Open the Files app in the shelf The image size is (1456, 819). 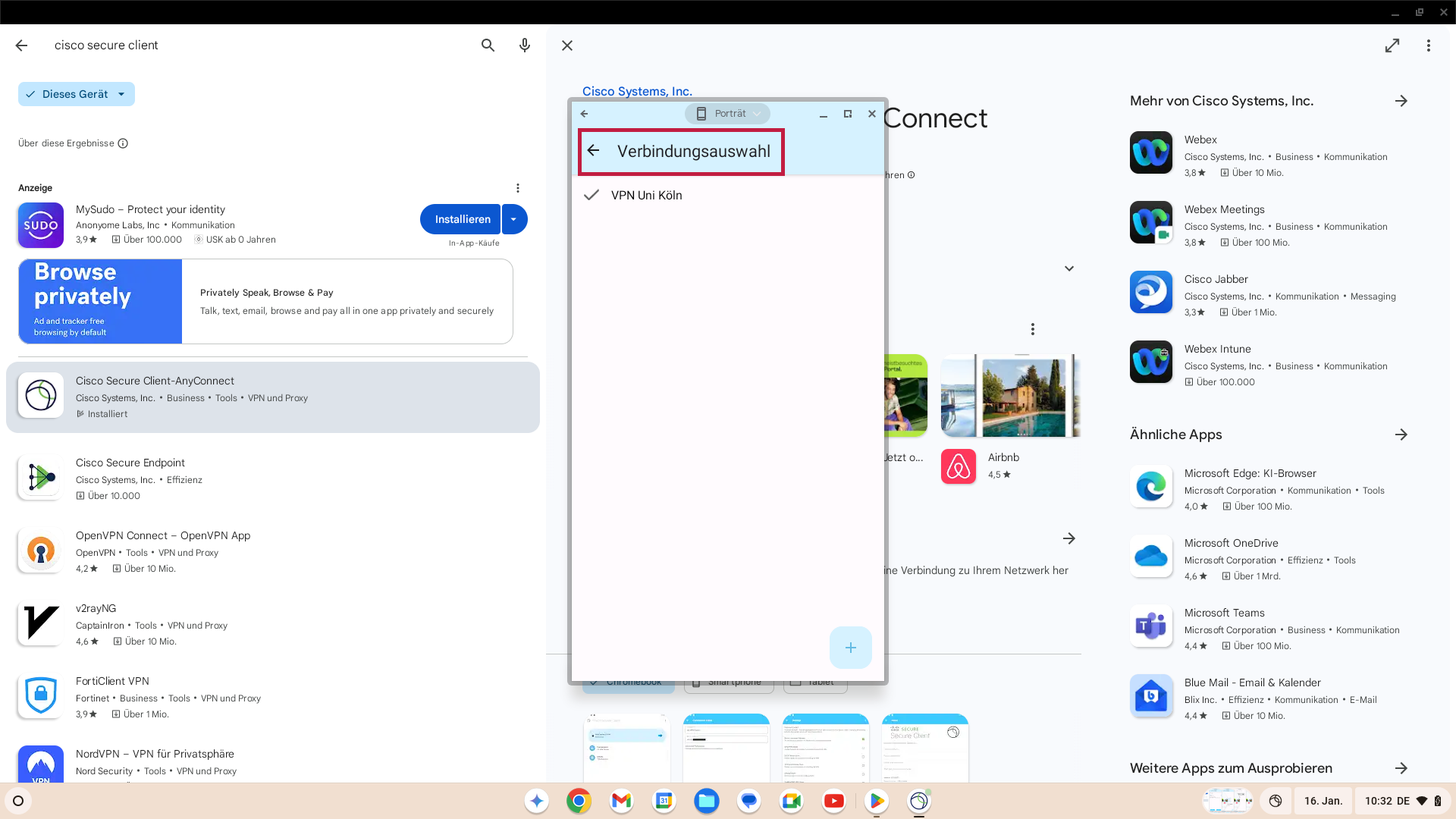pos(706,801)
